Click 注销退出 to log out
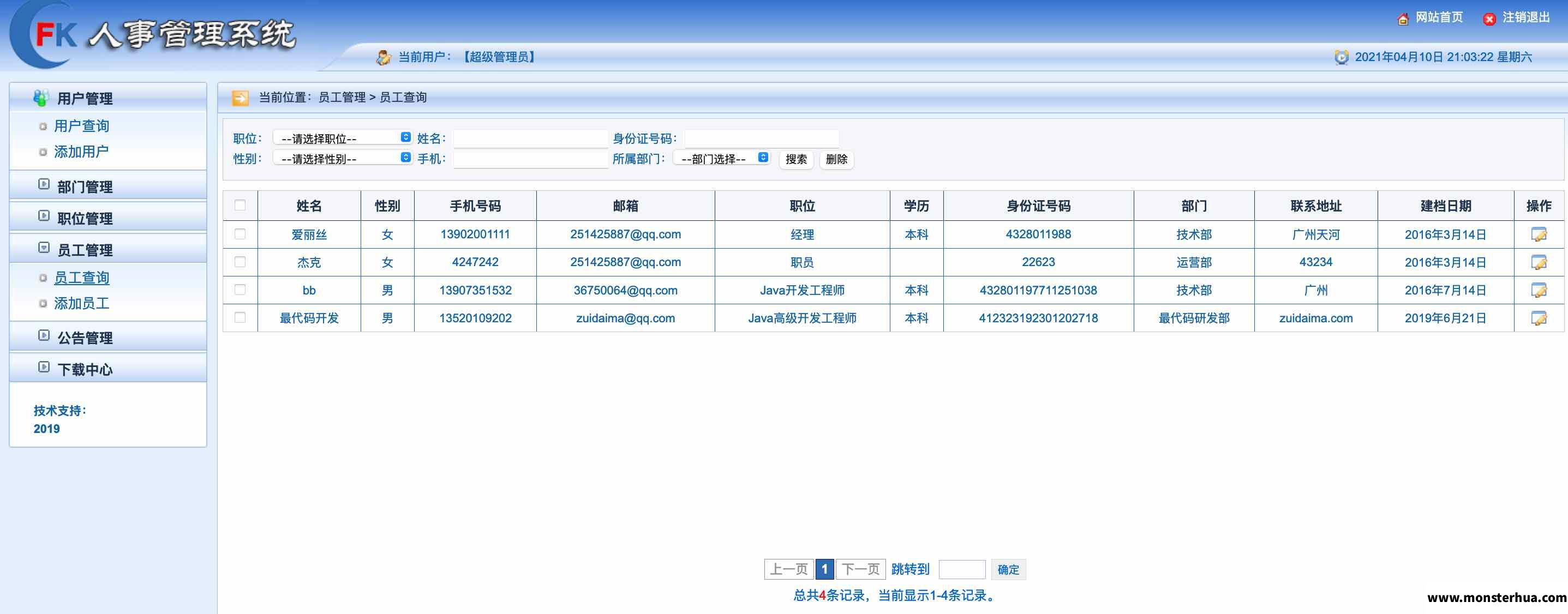Image resolution: width=1568 pixels, height=614 pixels. (1526, 17)
